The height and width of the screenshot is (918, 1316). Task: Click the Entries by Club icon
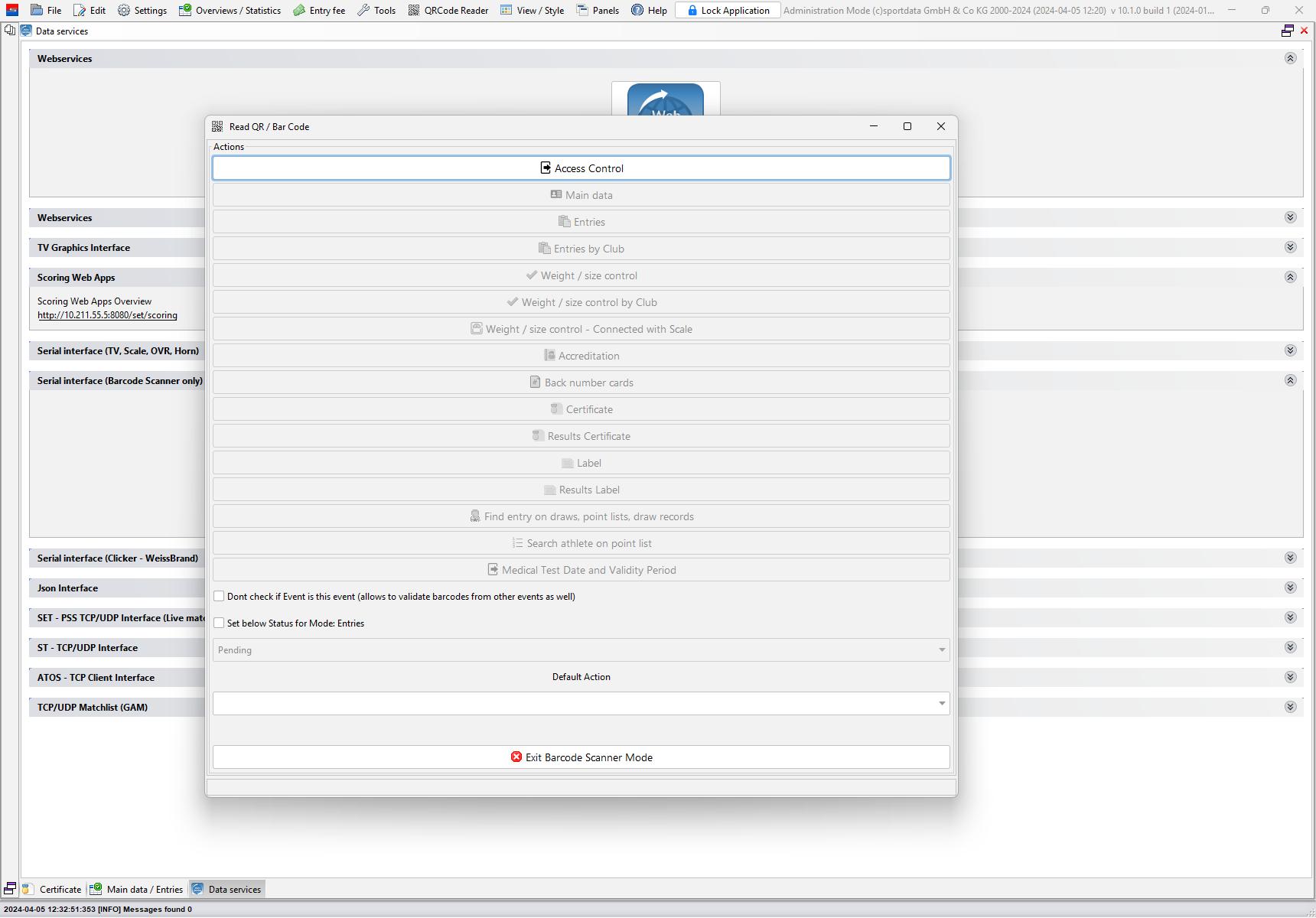point(545,248)
